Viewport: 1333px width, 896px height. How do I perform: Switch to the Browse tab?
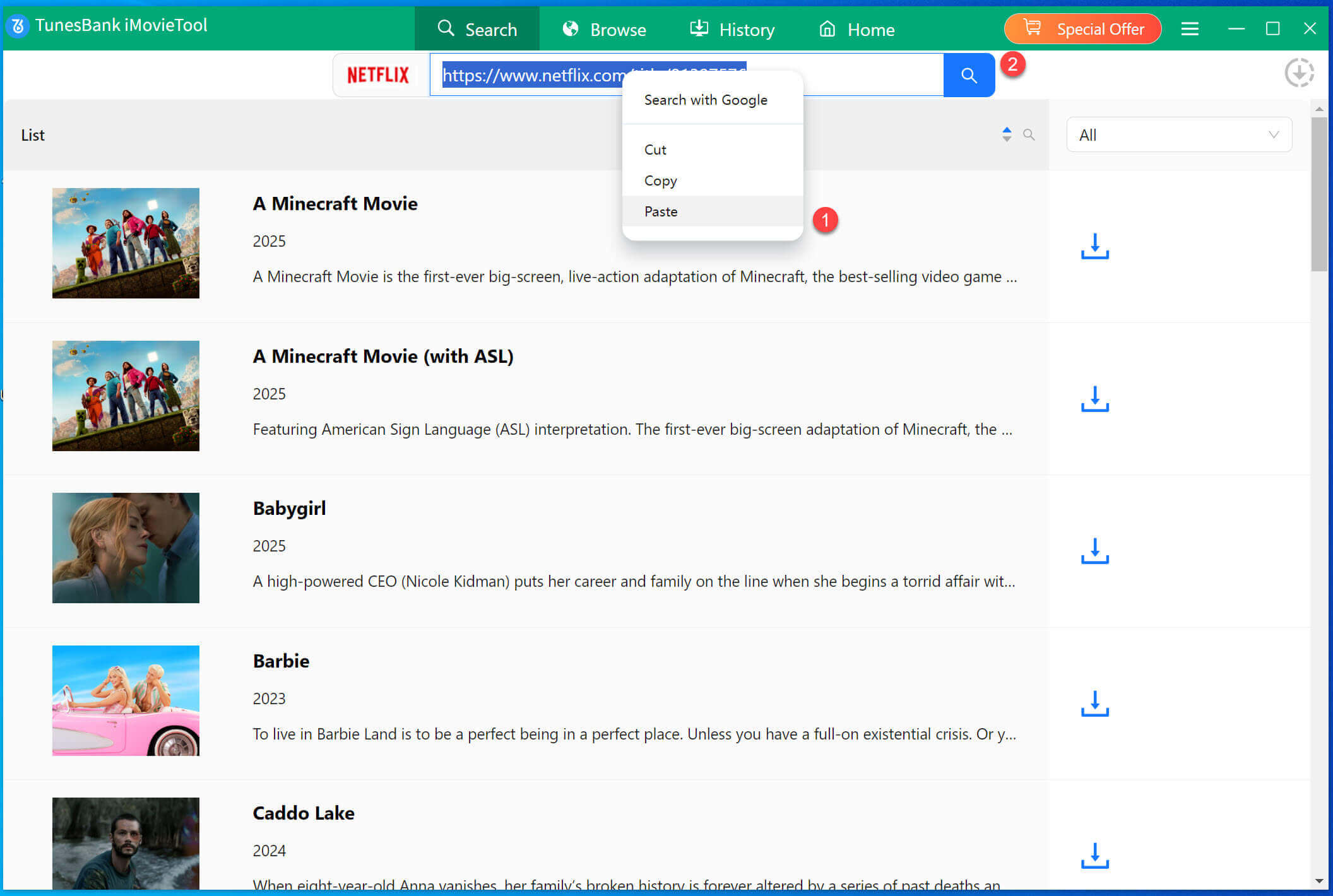tap(605, 29)
